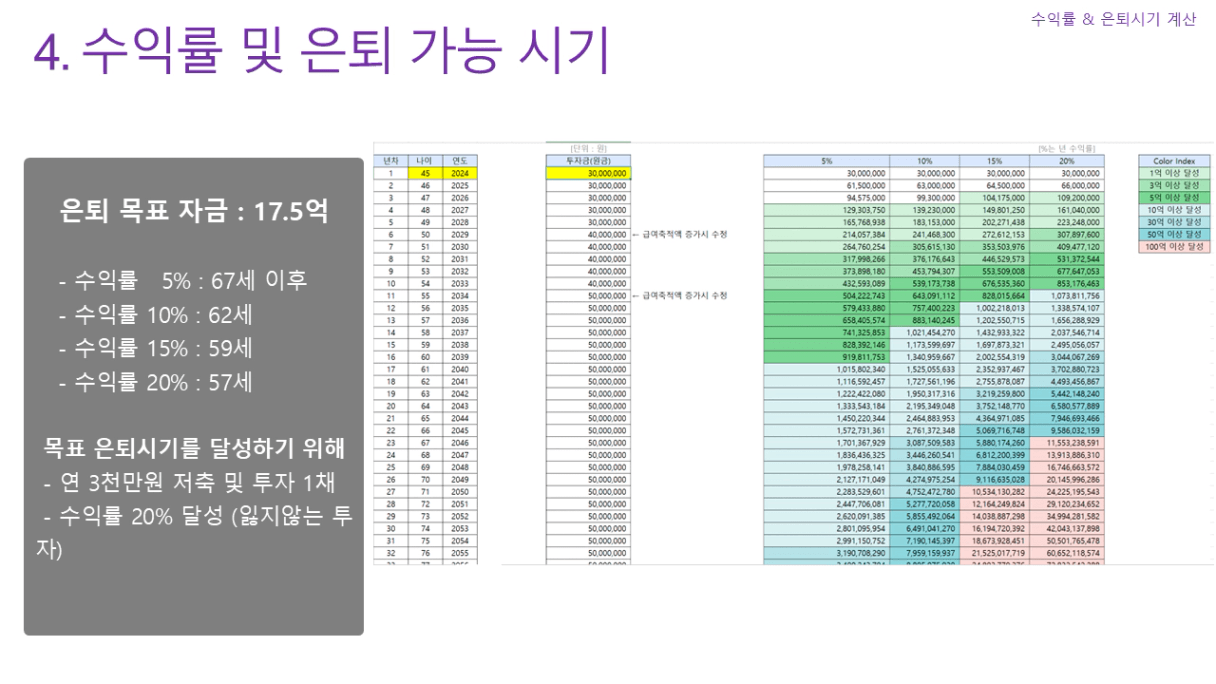Select the cell '1,002,218,013'
Screen dimensions: 1216x684
pyautogui.click(x=994, y=307)
